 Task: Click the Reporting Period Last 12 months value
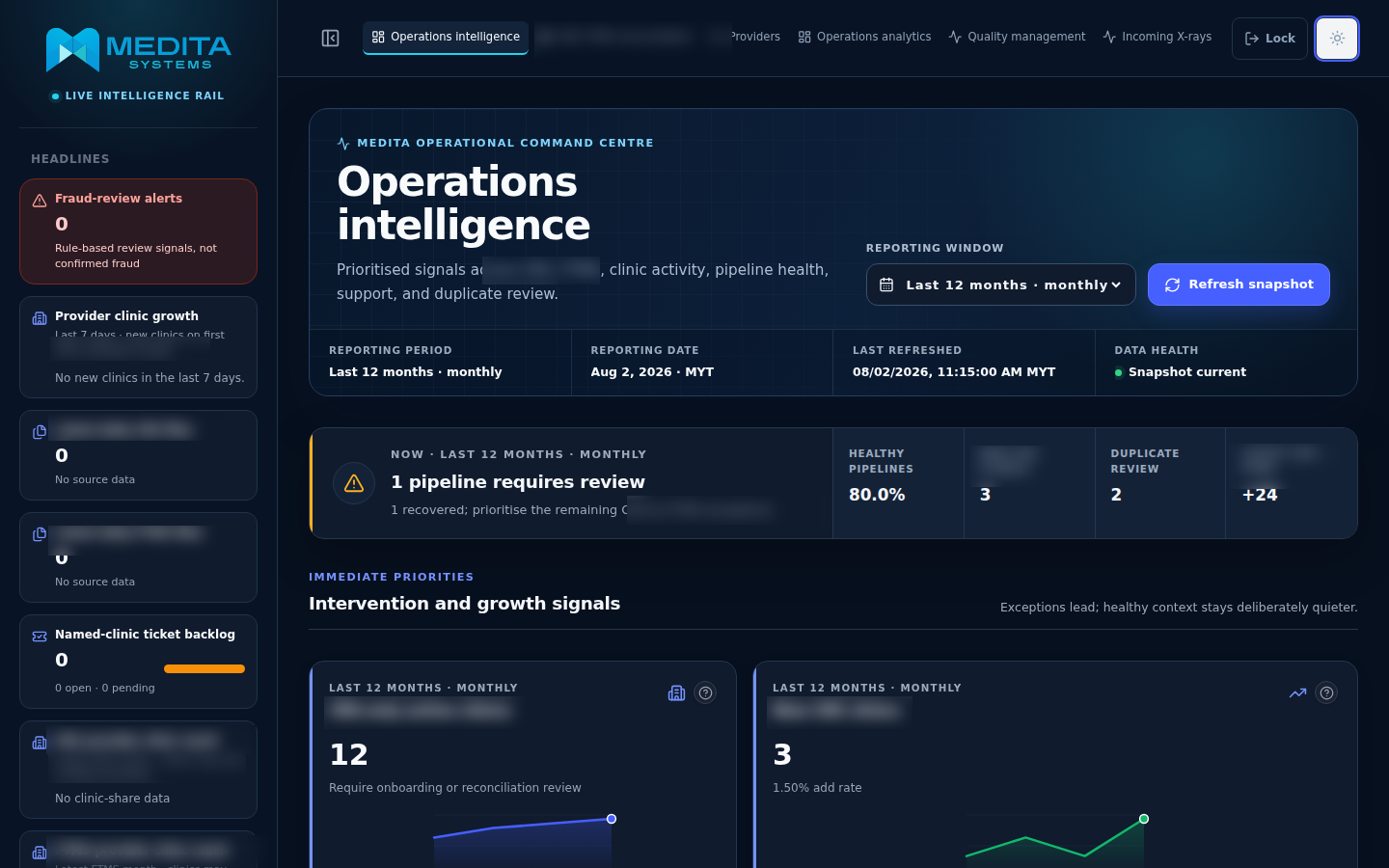416,372
